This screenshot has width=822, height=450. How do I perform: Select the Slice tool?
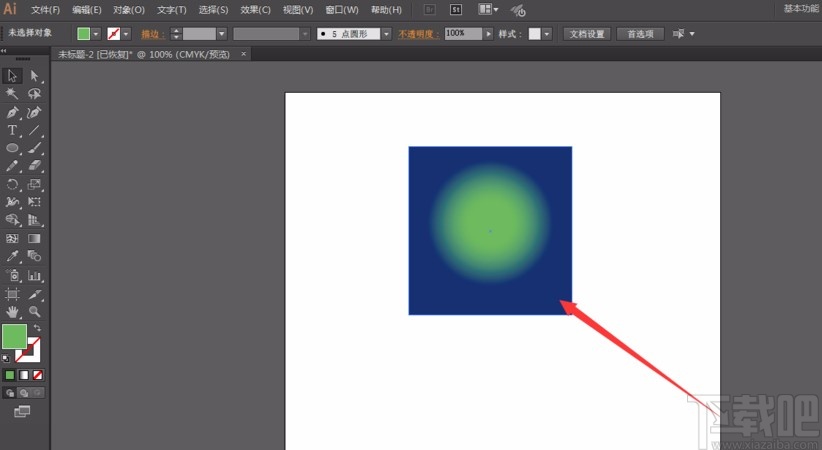[x=34, y=294]
